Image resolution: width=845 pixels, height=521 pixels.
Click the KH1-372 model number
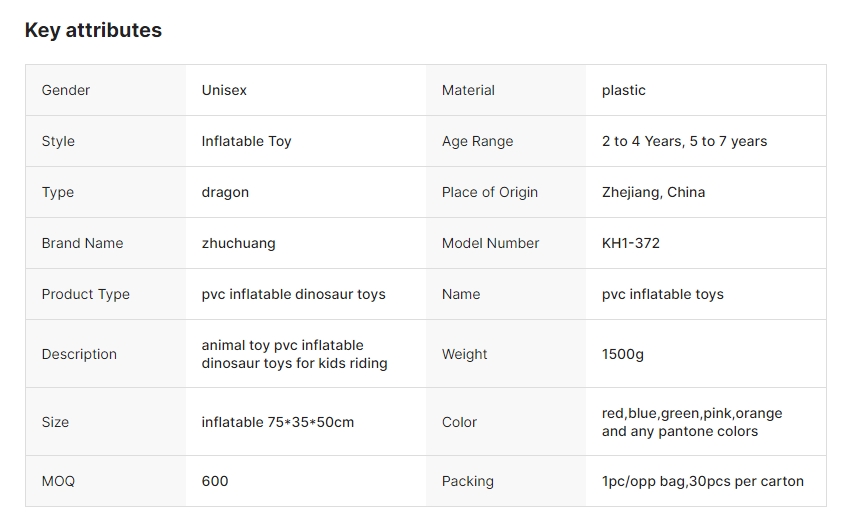coord(631,243)
